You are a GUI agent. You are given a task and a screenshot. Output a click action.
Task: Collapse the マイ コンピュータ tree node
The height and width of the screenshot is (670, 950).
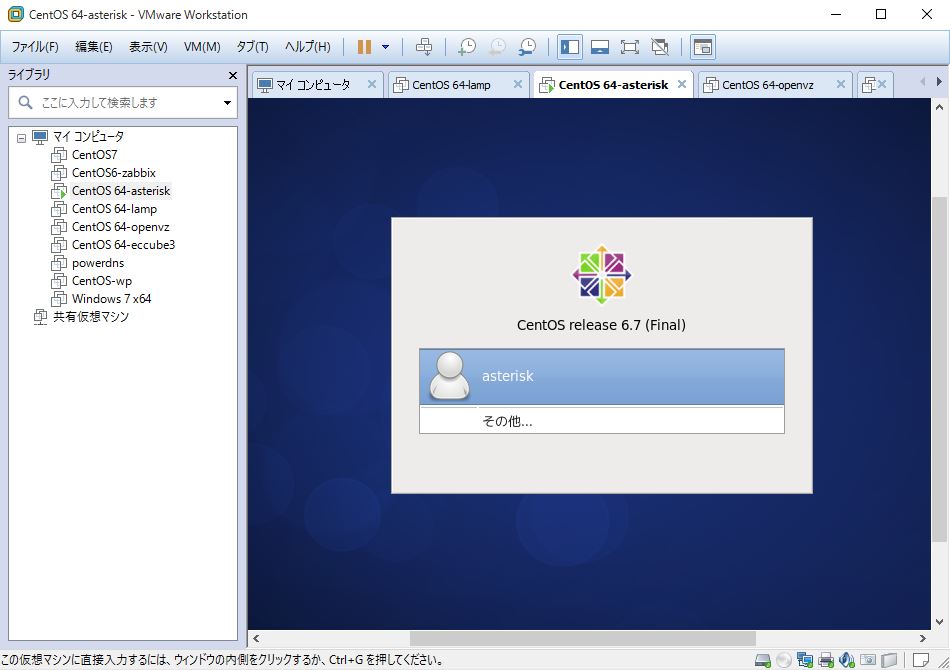tap(21, 138)
